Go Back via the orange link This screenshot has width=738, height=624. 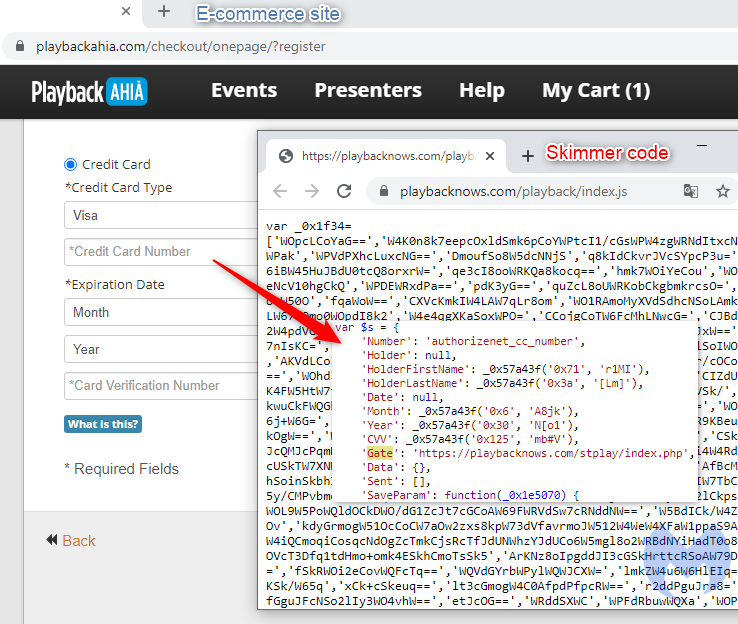tap(79, 541)
